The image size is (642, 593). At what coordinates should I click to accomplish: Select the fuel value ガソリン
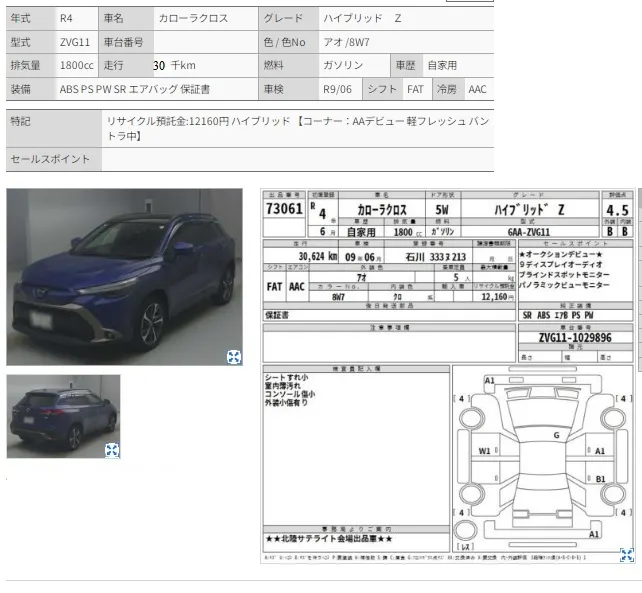343,66
